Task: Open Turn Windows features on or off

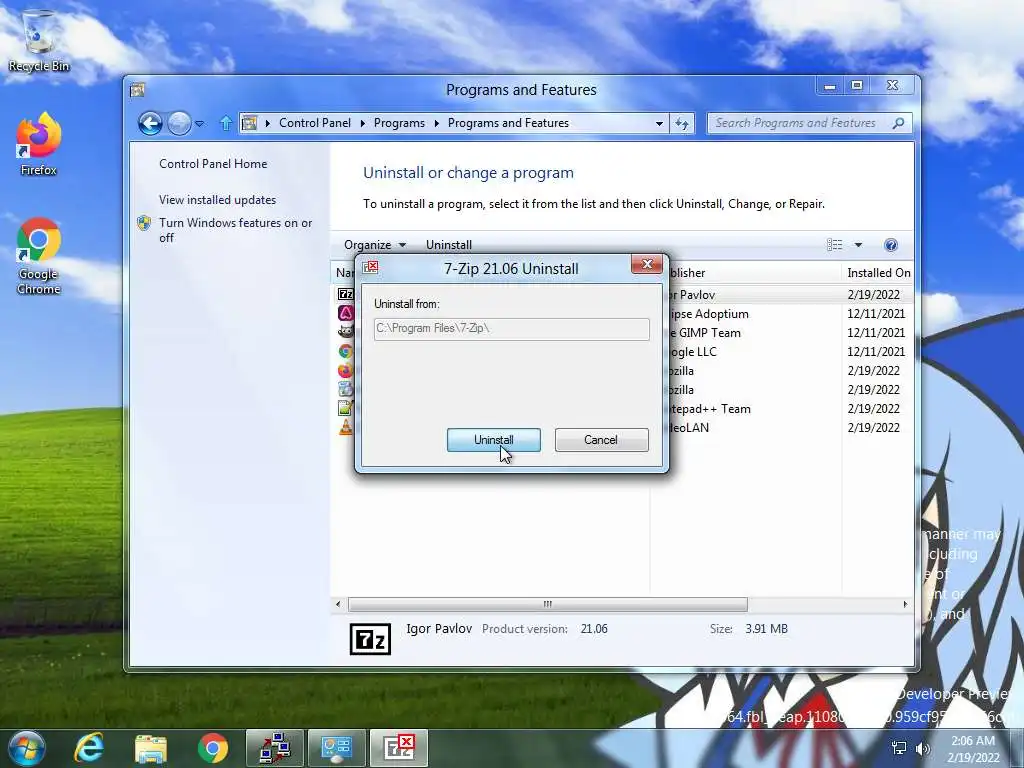Action: (235, 230)
